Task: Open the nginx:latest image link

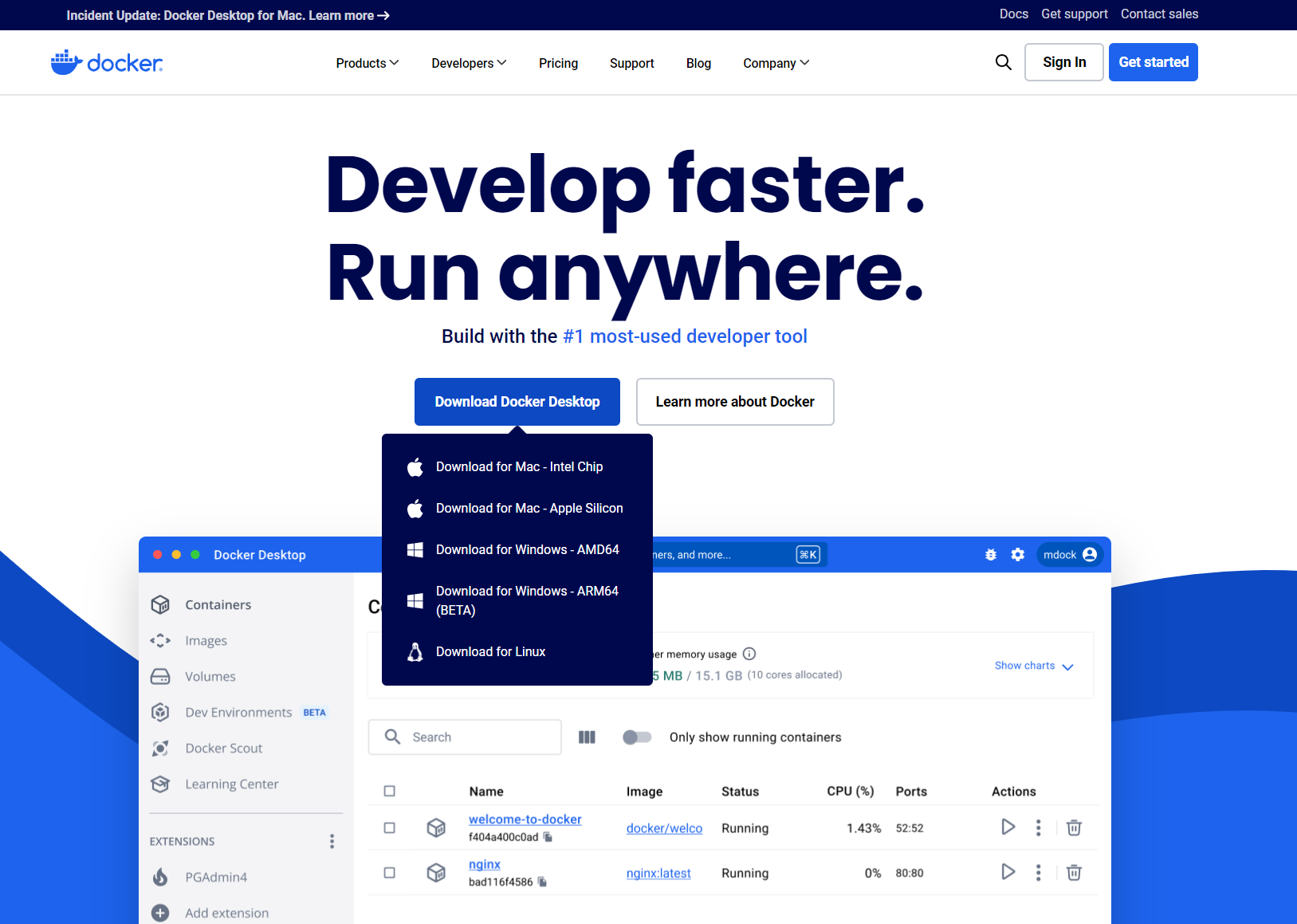Action: pyautogui.click(x=658, y=873)
